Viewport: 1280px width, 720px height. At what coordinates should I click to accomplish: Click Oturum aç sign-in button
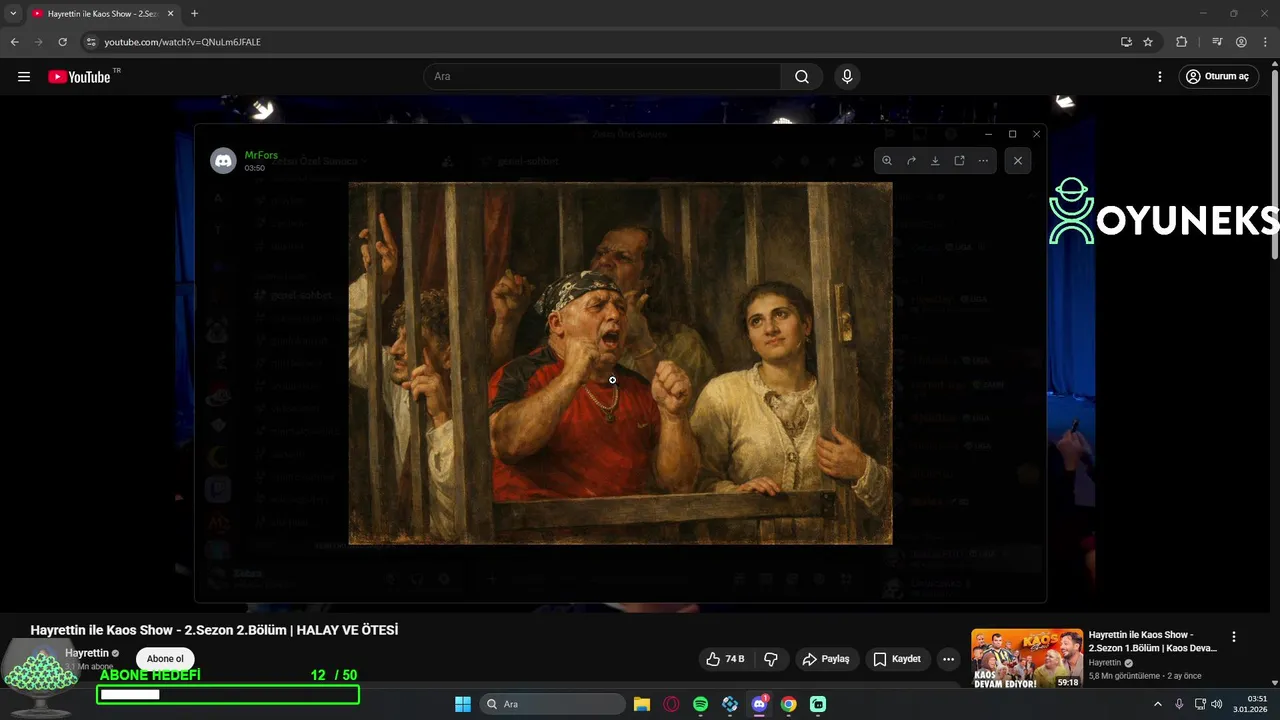pyautogui.click(x=1217, y=77)
